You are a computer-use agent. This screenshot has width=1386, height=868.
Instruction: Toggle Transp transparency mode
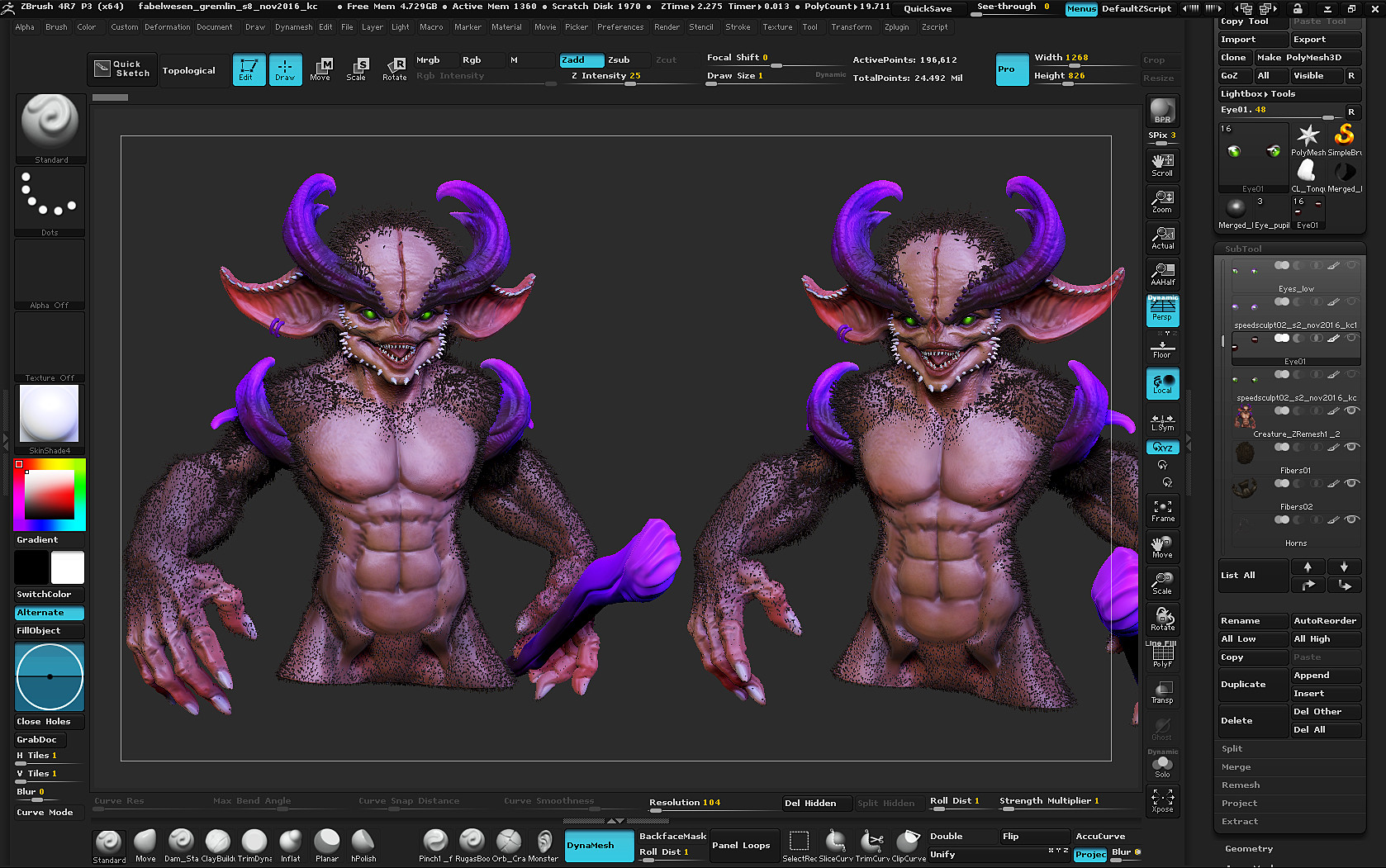tap(1162, 692)
